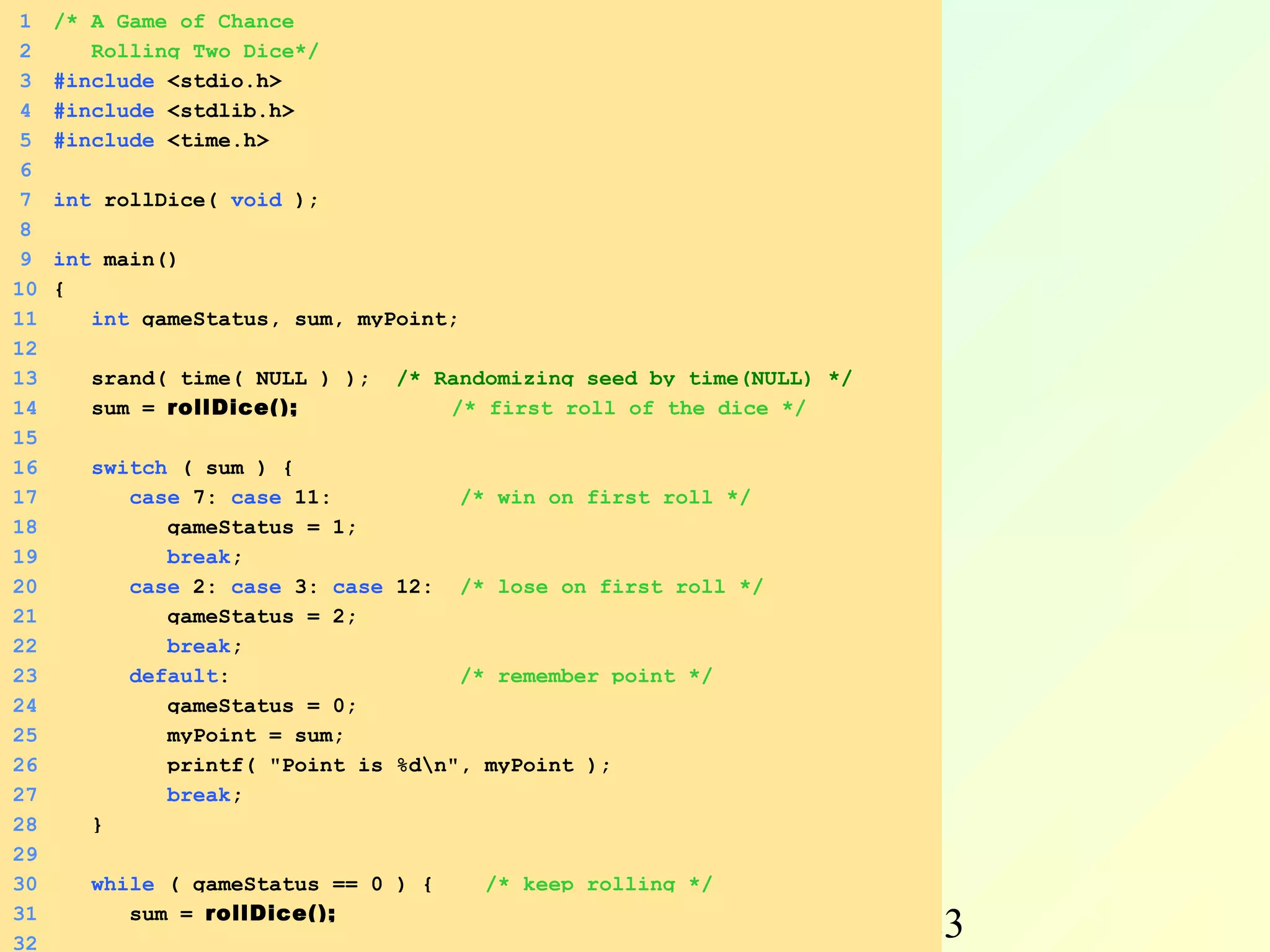This screenshot has height=952, width=1270.
Task: Click the "default:" label
Action: (179, 676)
